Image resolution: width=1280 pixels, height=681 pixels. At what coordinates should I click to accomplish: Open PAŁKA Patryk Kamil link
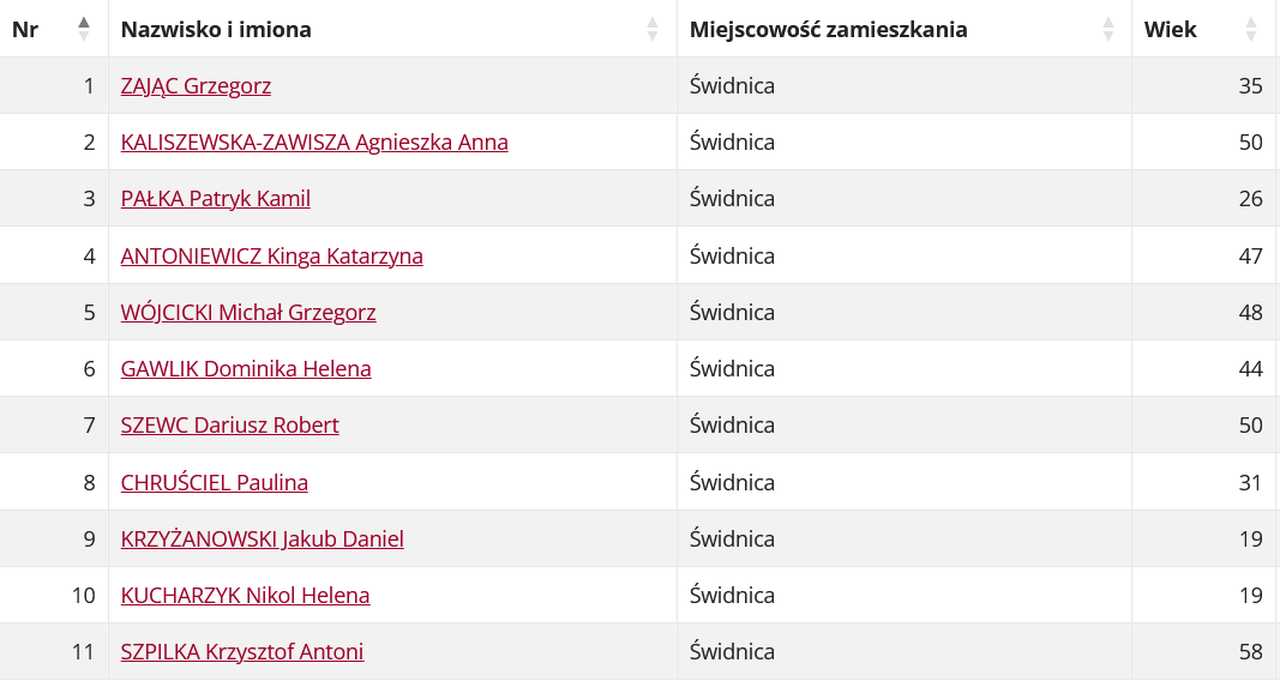216,199
